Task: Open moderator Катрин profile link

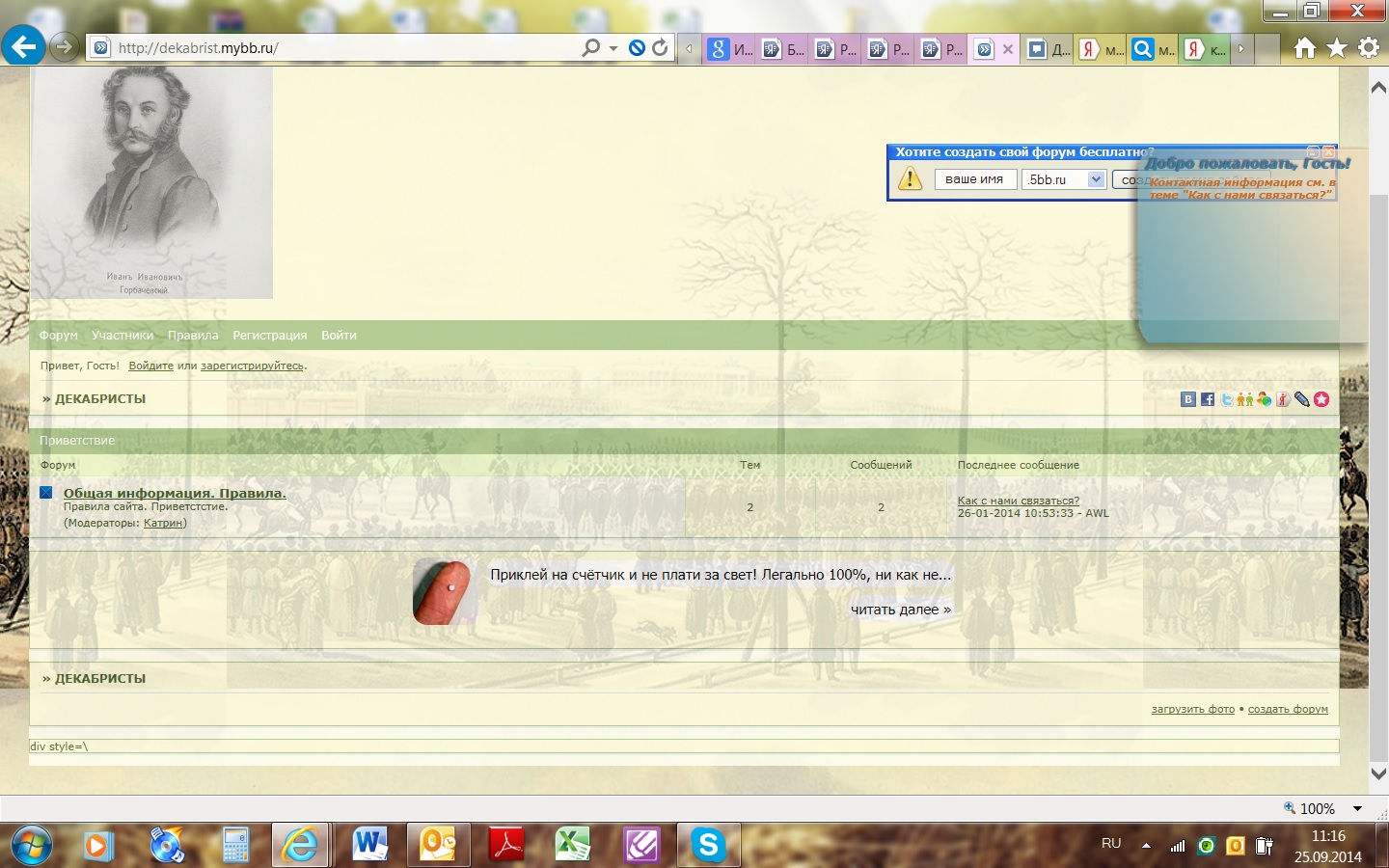Action: pos(163,523)
